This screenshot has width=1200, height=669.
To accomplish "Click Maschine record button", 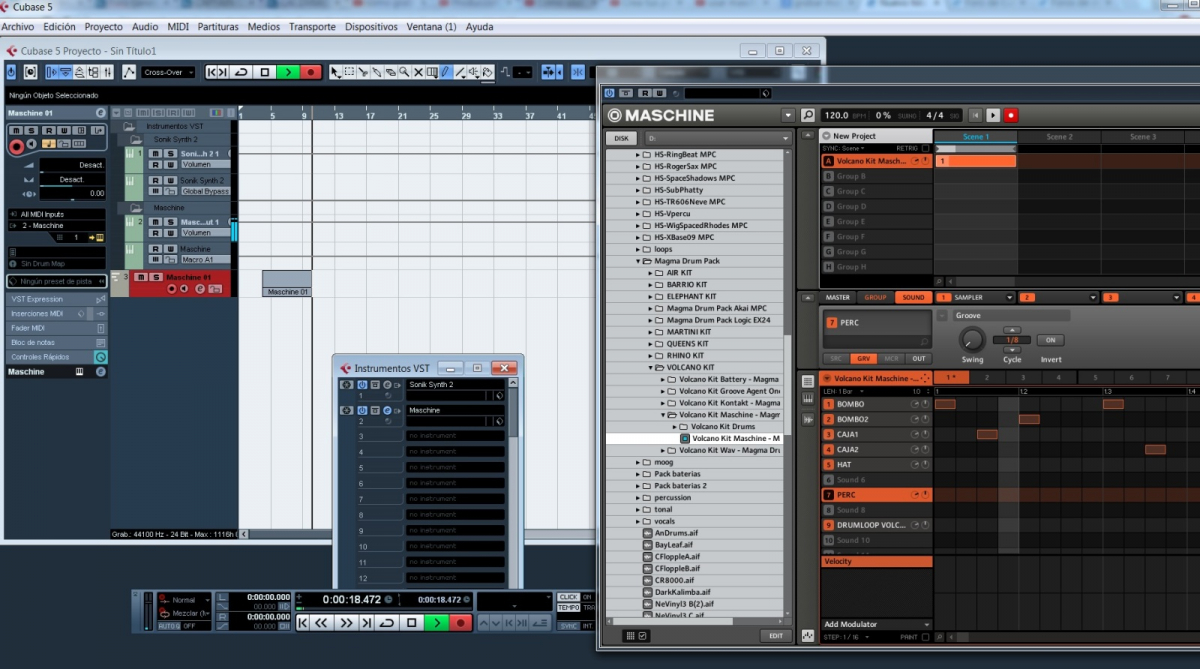I will [1011, 115].
